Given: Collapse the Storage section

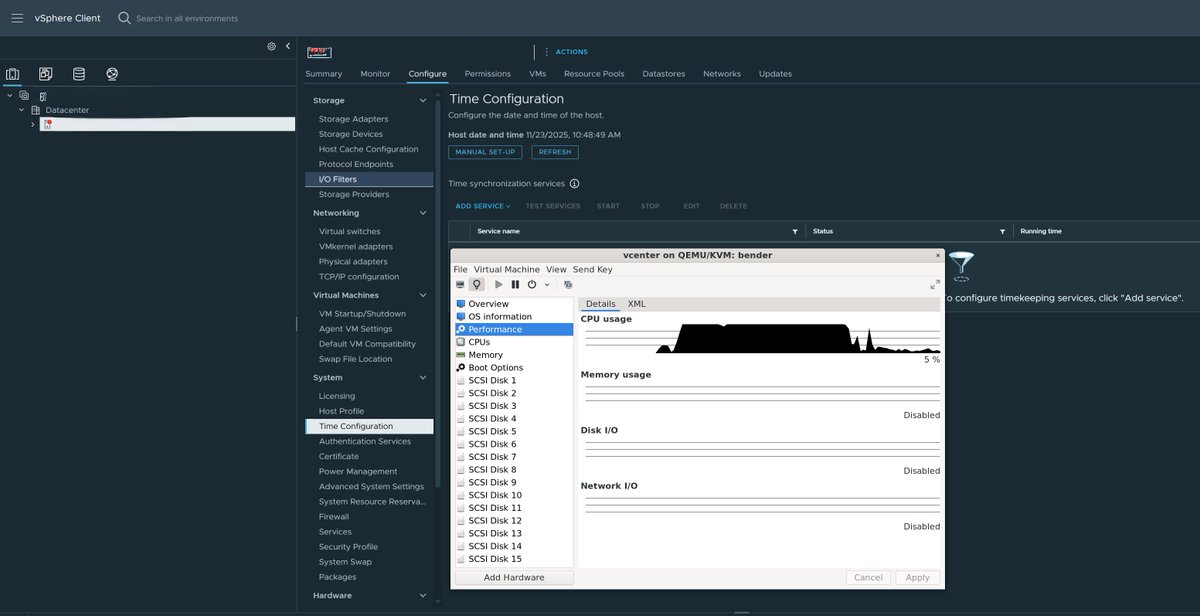Looking at the screenshot, I should [423, 101].
